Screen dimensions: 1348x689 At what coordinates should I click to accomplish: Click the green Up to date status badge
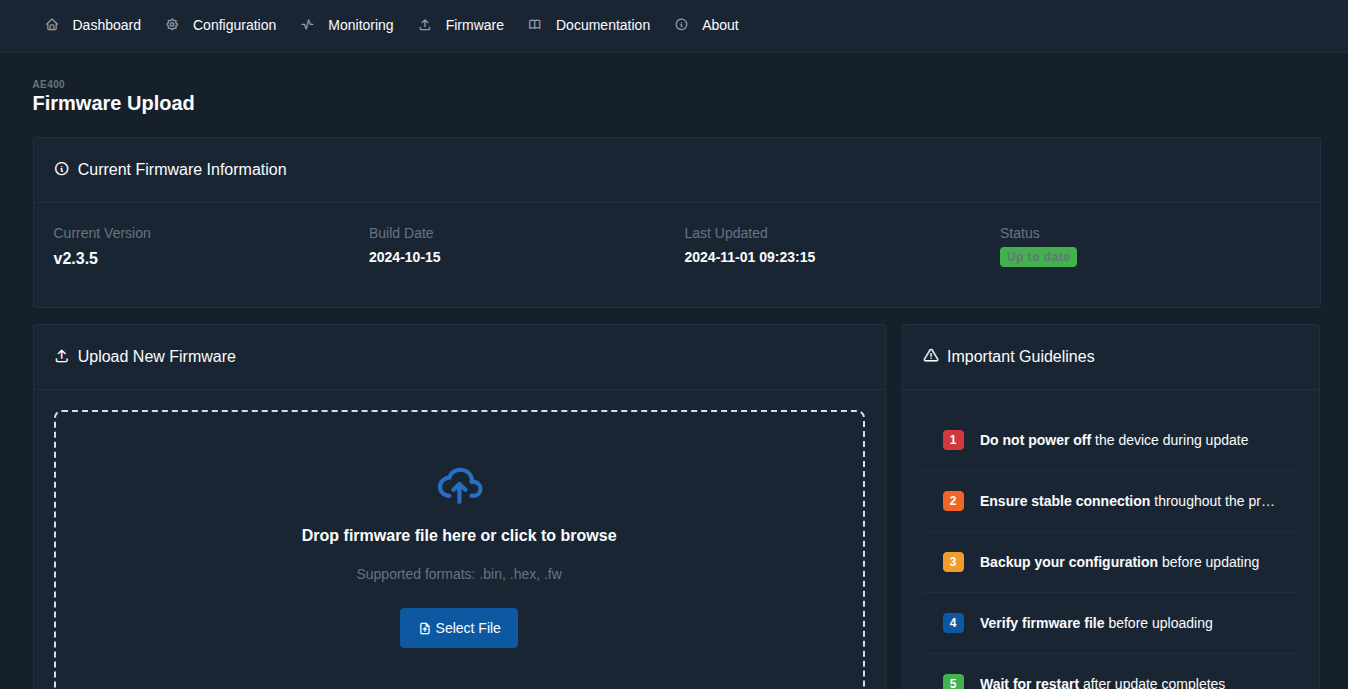(x=1038, y=257)
